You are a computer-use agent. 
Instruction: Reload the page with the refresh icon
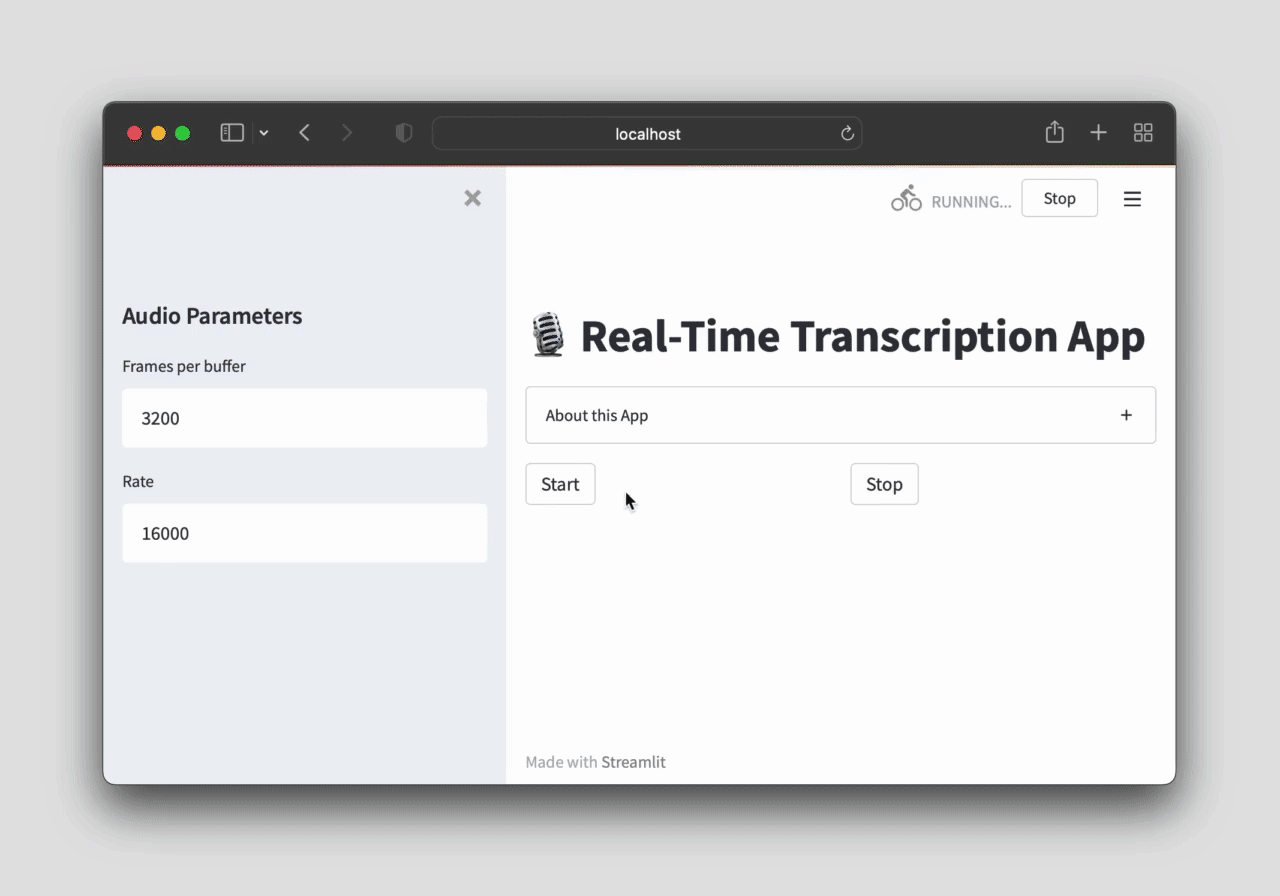(x=847, y=133)
